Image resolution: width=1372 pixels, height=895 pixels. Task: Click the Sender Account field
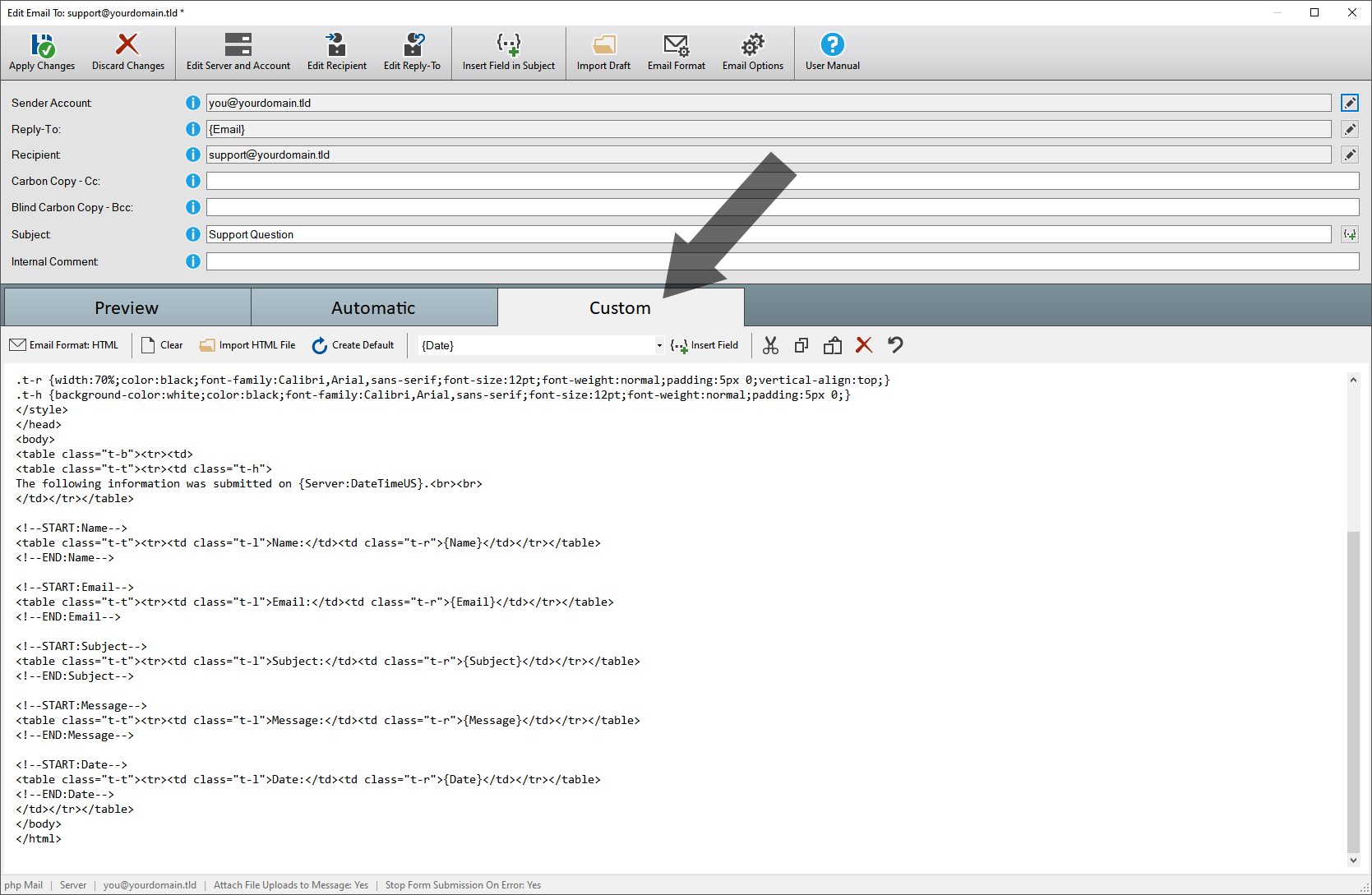click(769, 103)
